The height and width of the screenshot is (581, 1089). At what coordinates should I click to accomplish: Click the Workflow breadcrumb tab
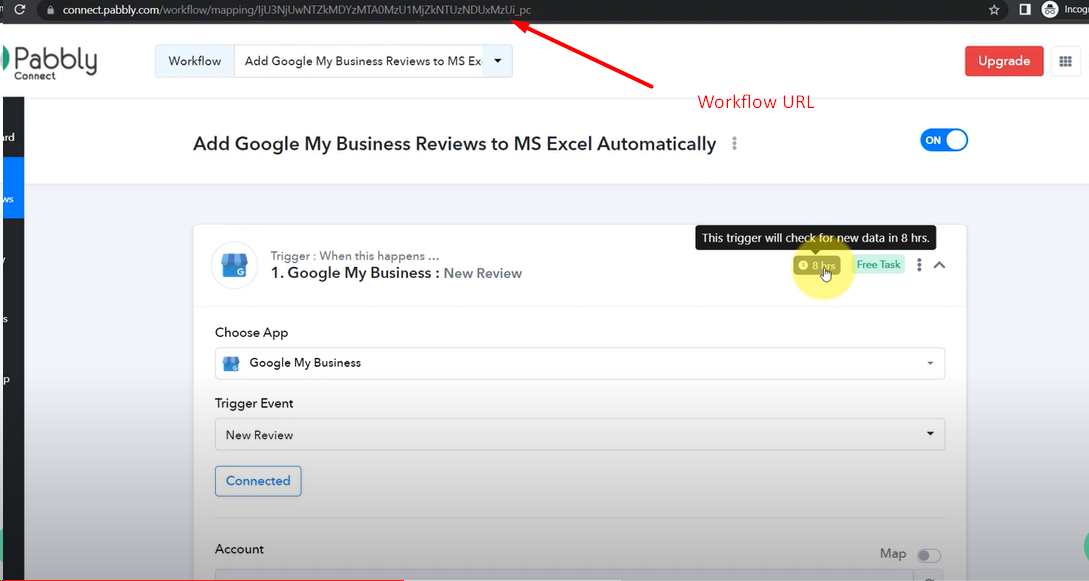(194, 61)
